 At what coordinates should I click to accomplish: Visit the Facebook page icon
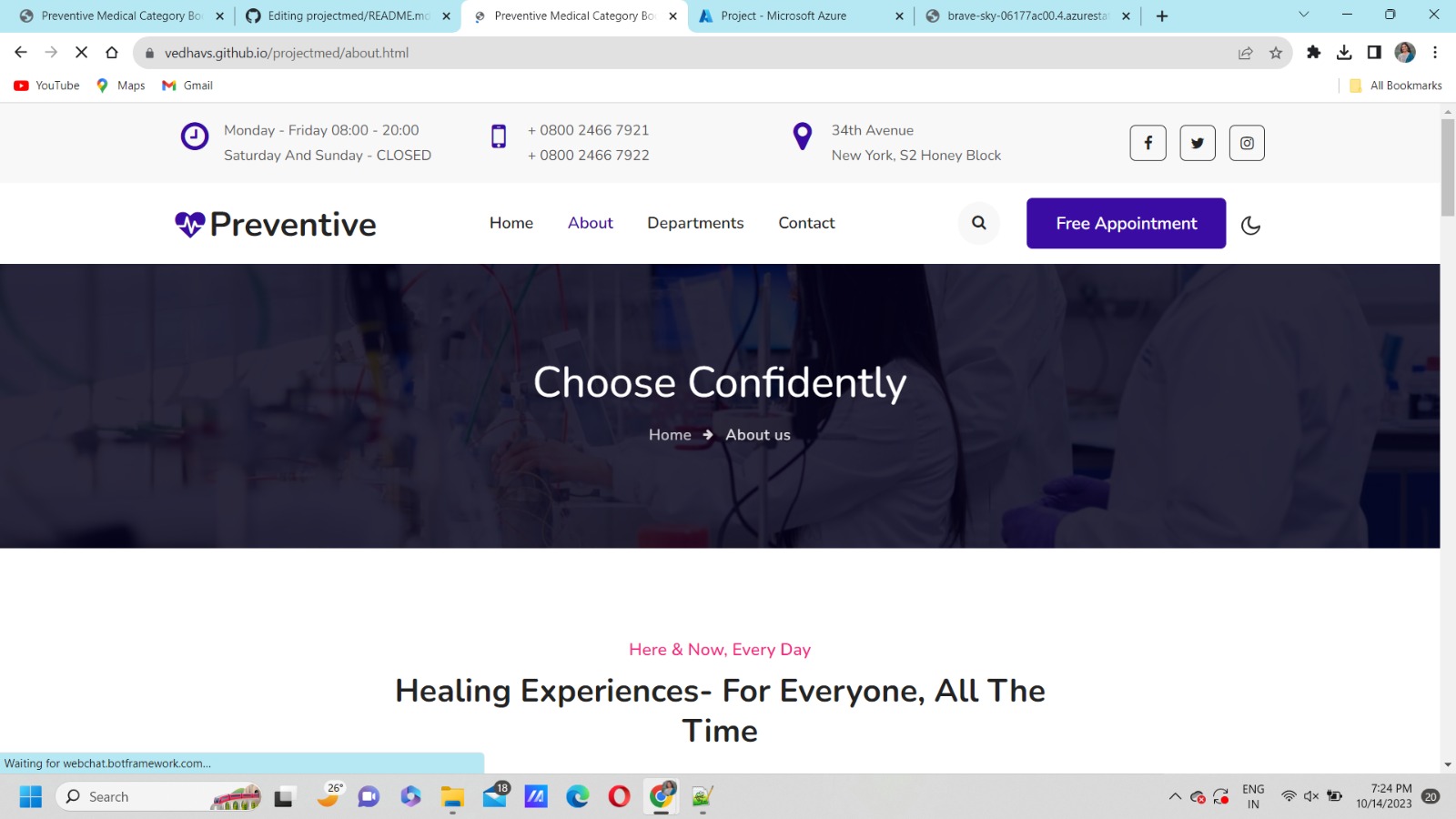1148,143
